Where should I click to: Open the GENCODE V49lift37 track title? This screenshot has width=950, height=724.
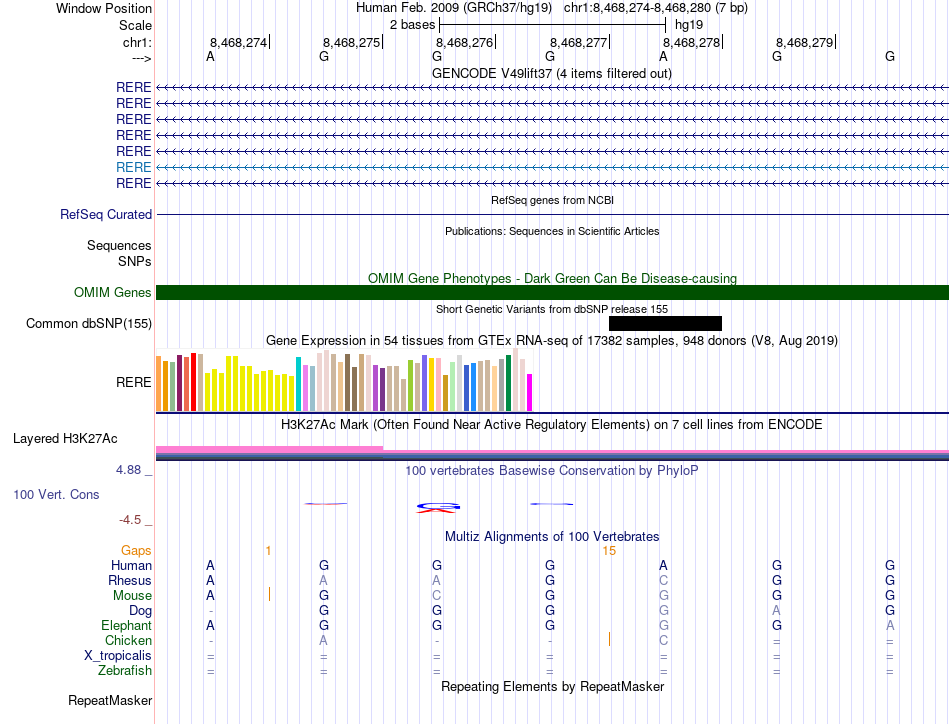(551, 73)
